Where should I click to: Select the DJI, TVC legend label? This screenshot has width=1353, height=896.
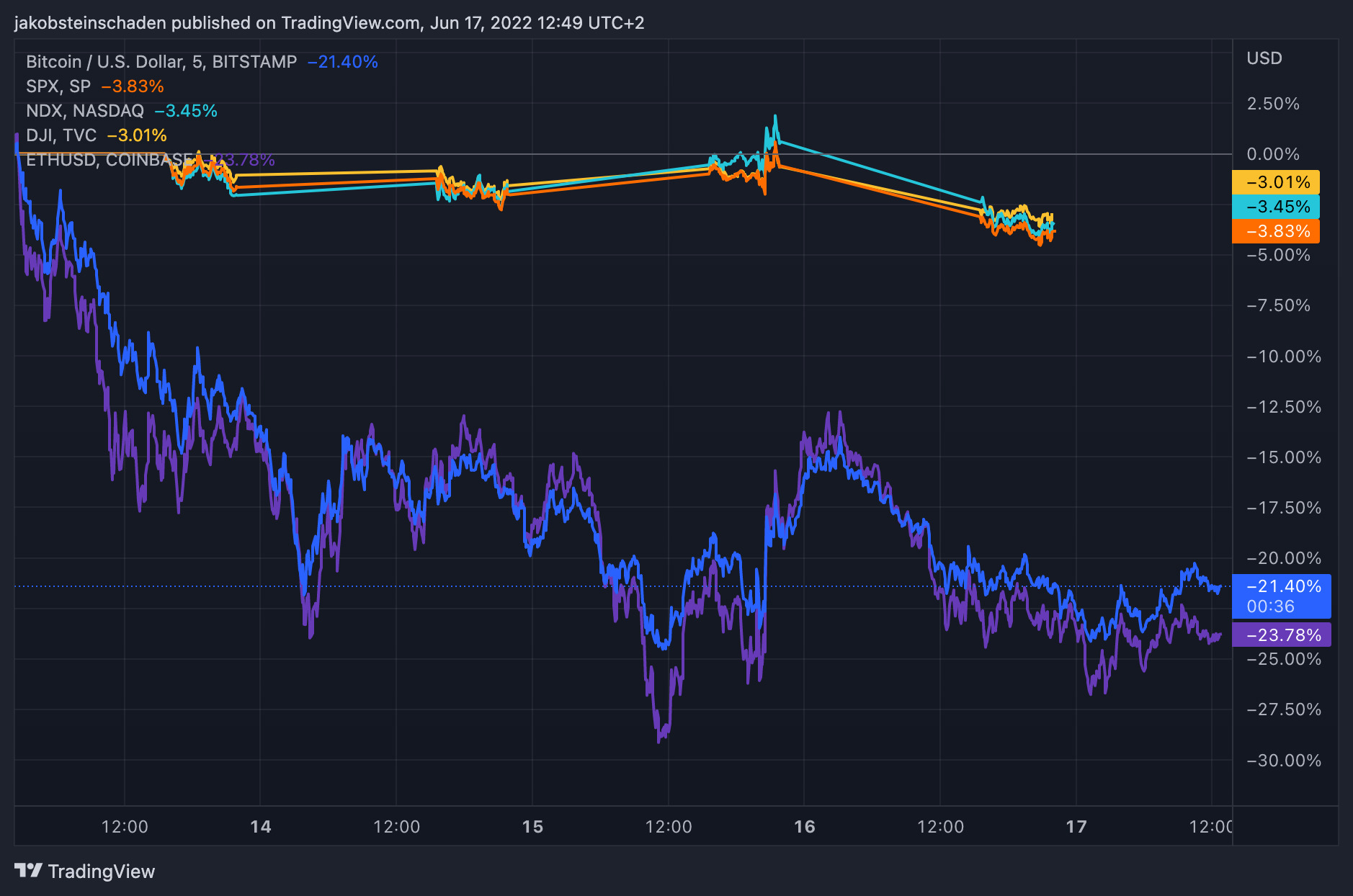[x=61, y=135]
